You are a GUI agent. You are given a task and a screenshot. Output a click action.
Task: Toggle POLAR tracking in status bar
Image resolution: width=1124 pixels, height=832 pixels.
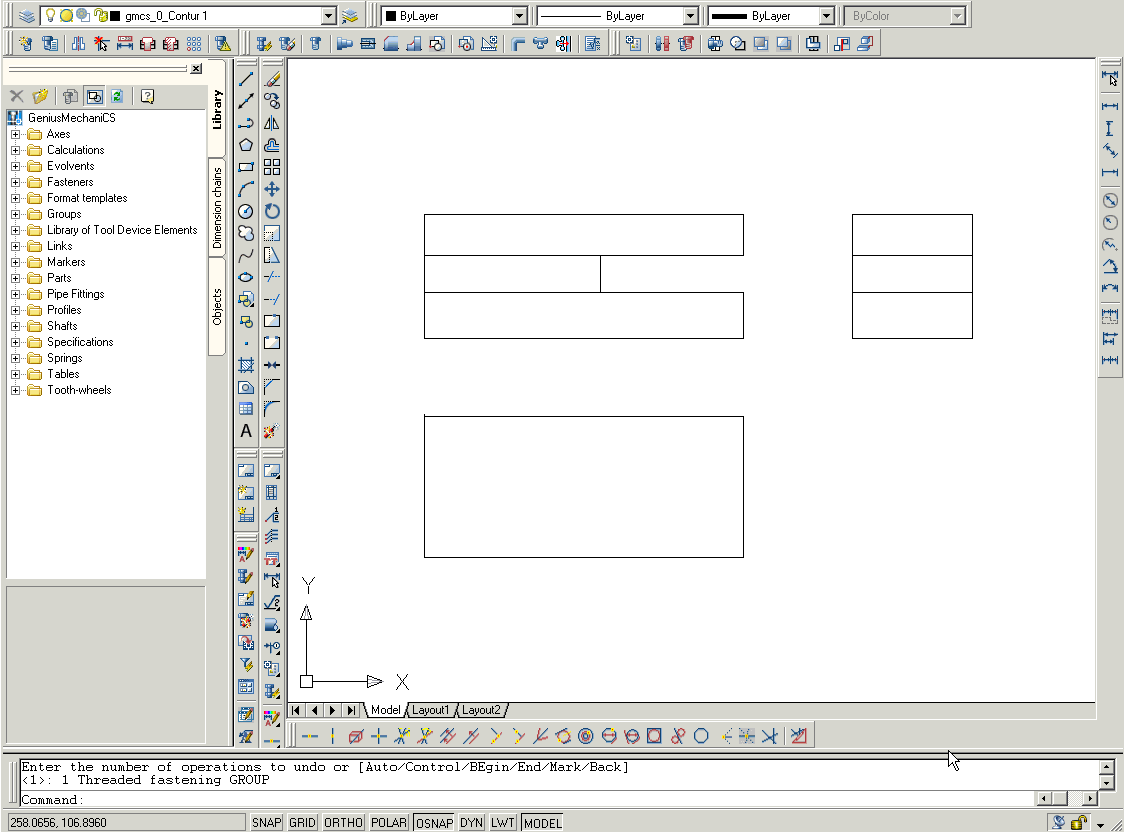click(x=389, y=823)
